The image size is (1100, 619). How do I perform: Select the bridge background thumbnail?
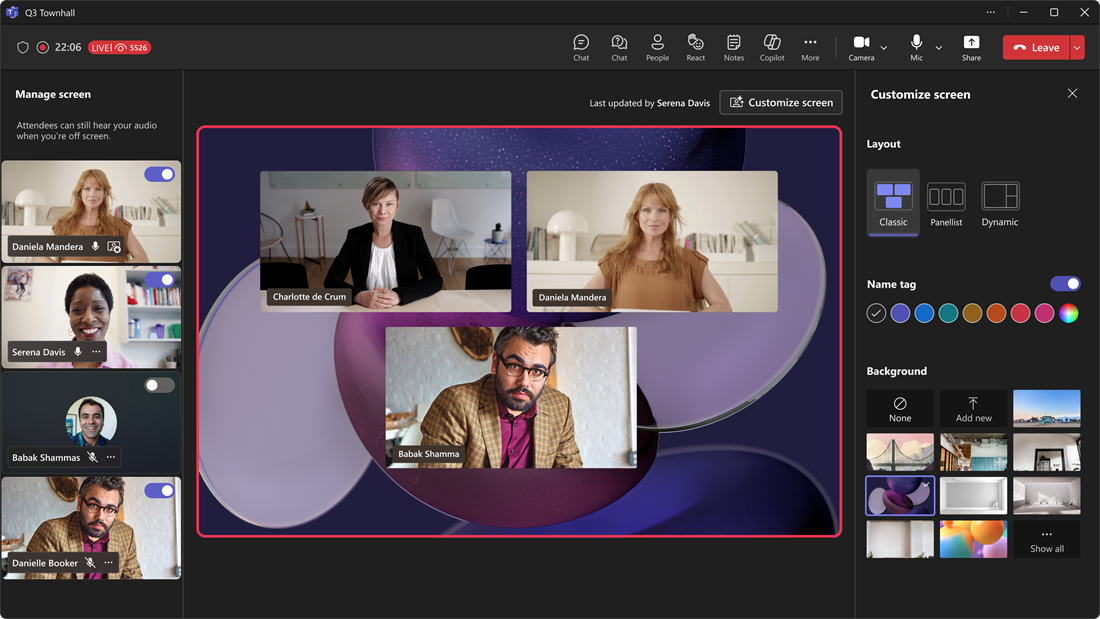900,452
